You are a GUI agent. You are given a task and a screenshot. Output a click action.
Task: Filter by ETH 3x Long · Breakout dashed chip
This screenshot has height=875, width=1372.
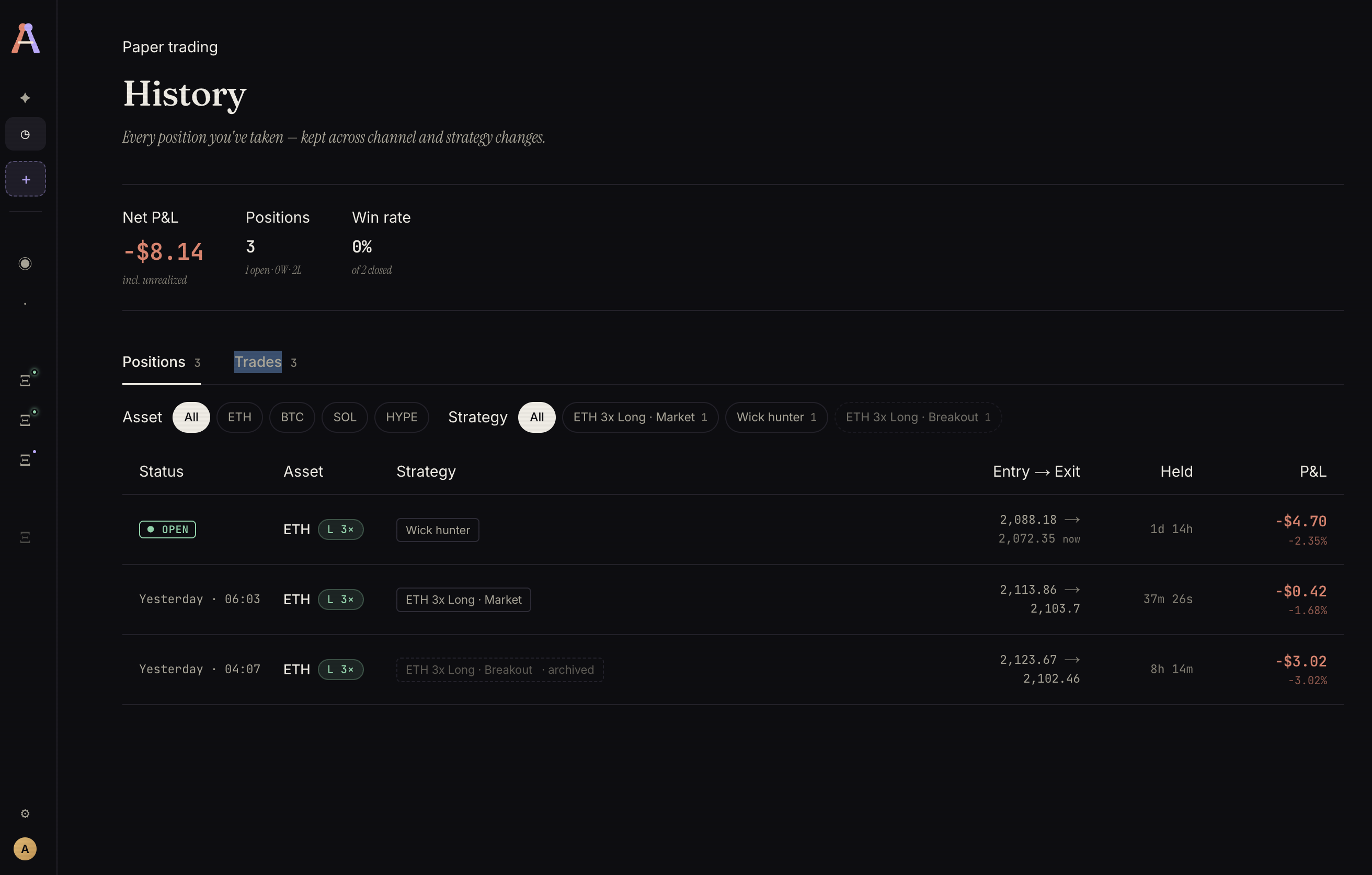[x=918, y=418]
